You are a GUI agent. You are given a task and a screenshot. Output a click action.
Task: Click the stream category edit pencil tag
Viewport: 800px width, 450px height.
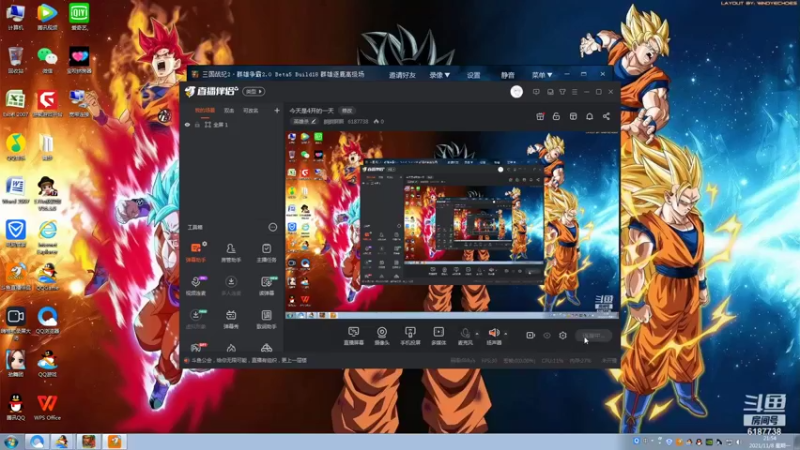(x=305, y=121)
